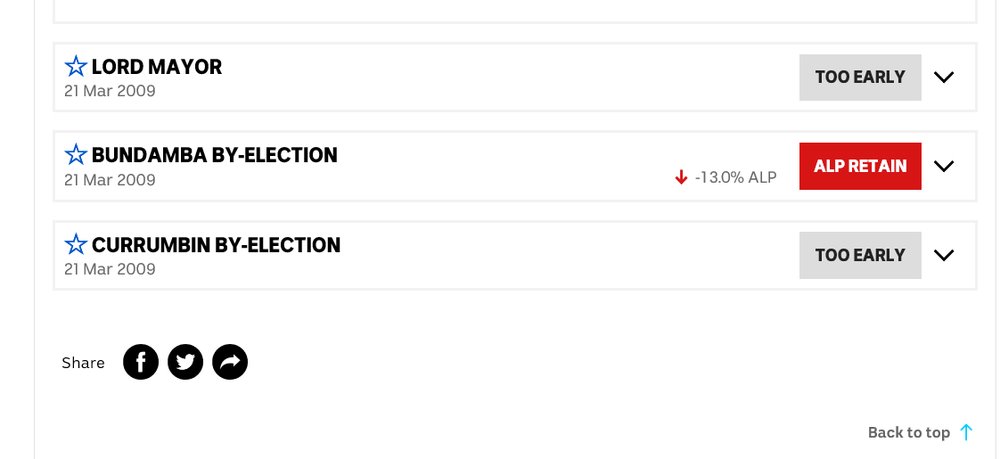Open the Currumbin By-Election dropdown arrow
The width and height of the screenshot is (1000, 459).
944,255
